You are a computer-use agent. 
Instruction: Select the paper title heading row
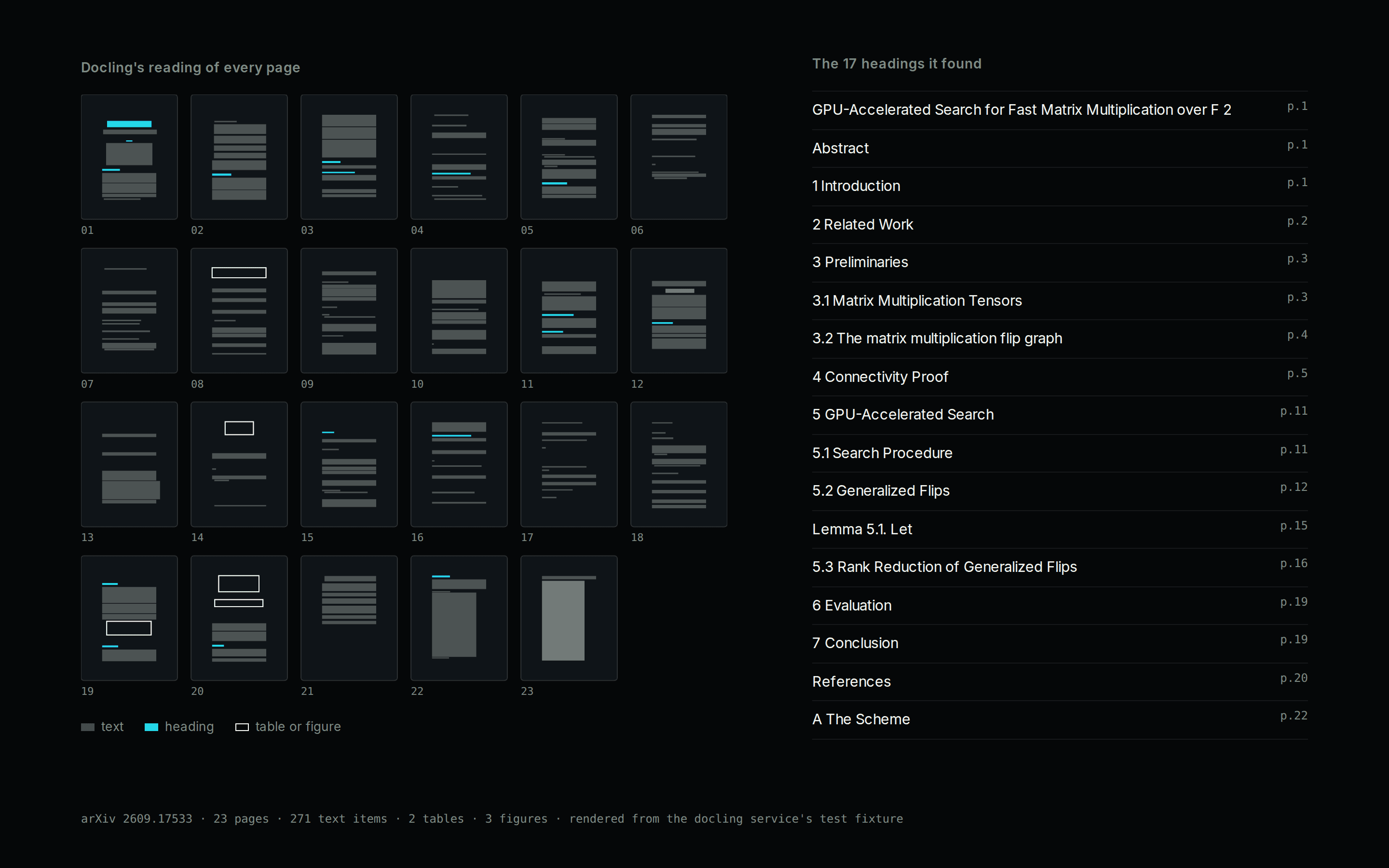point(1060,110)
